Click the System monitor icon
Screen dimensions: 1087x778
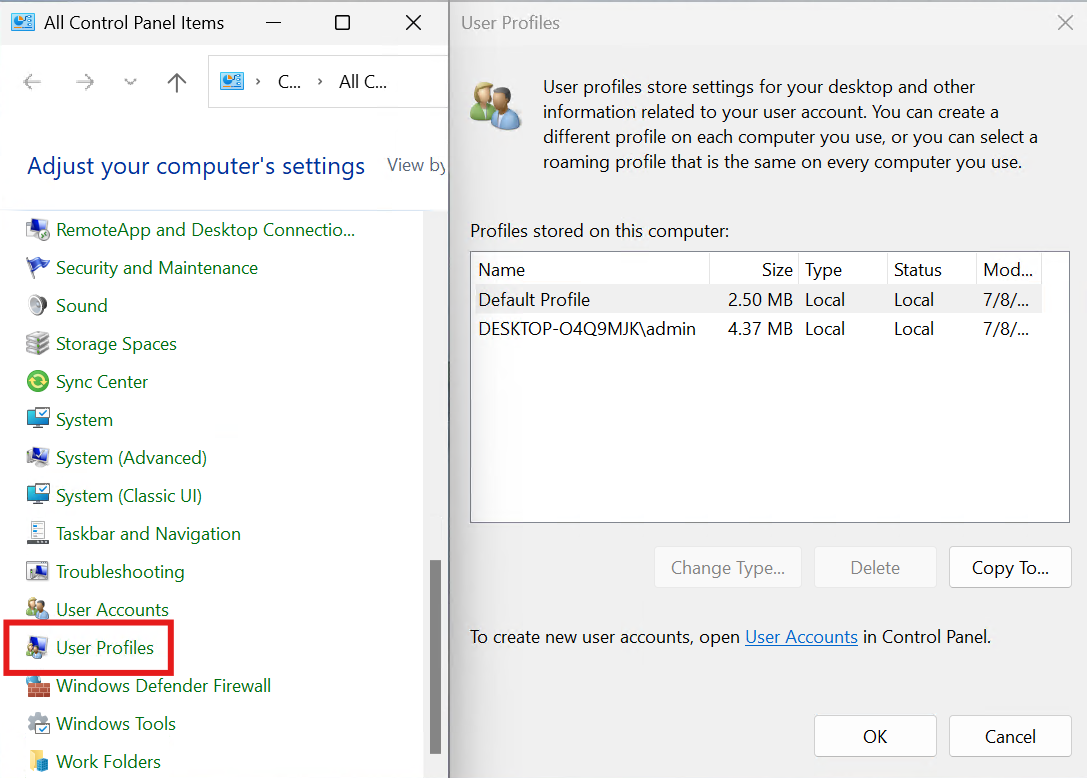click(37, 419)
